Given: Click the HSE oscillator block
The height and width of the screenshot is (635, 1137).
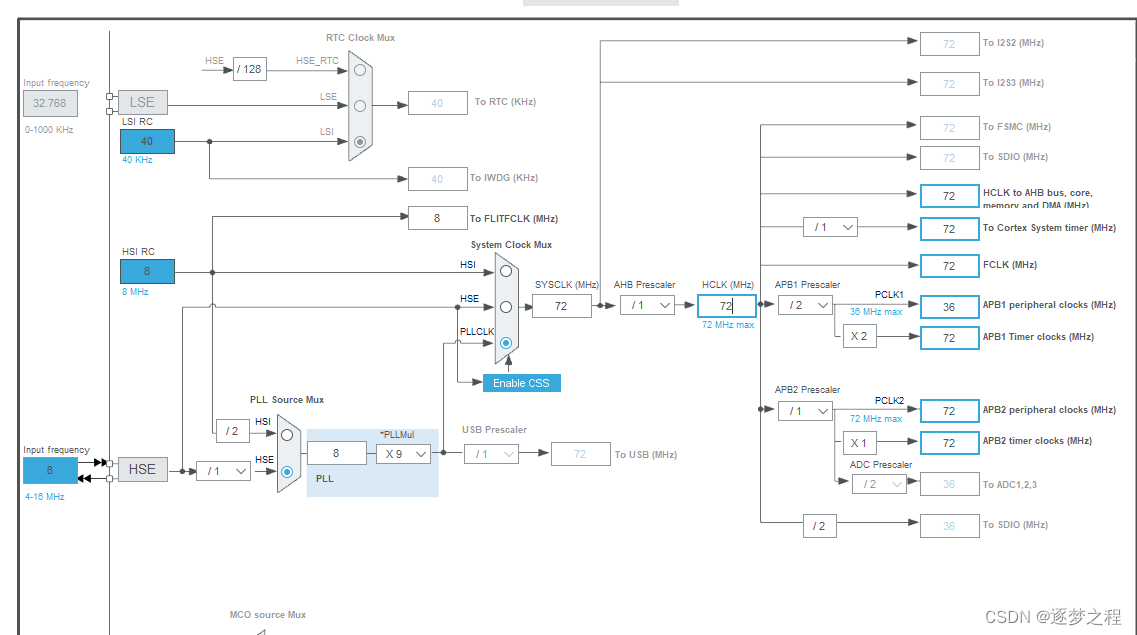Looking at the screenshot, I should click(143, 469).
